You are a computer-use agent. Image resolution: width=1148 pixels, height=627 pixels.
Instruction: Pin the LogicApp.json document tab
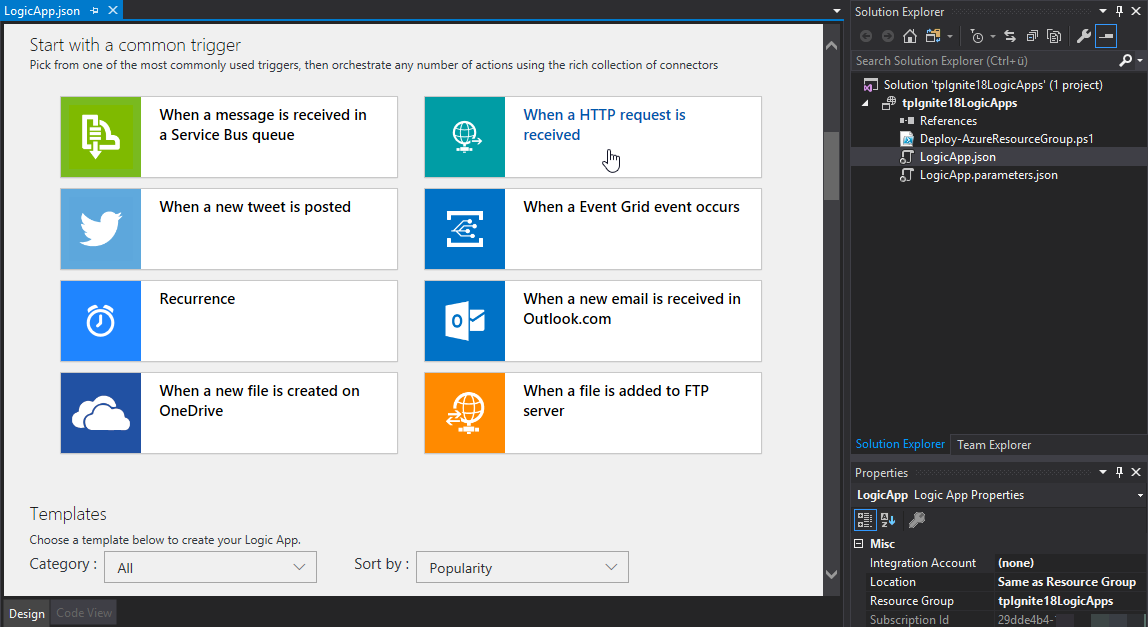click(94, 10)
